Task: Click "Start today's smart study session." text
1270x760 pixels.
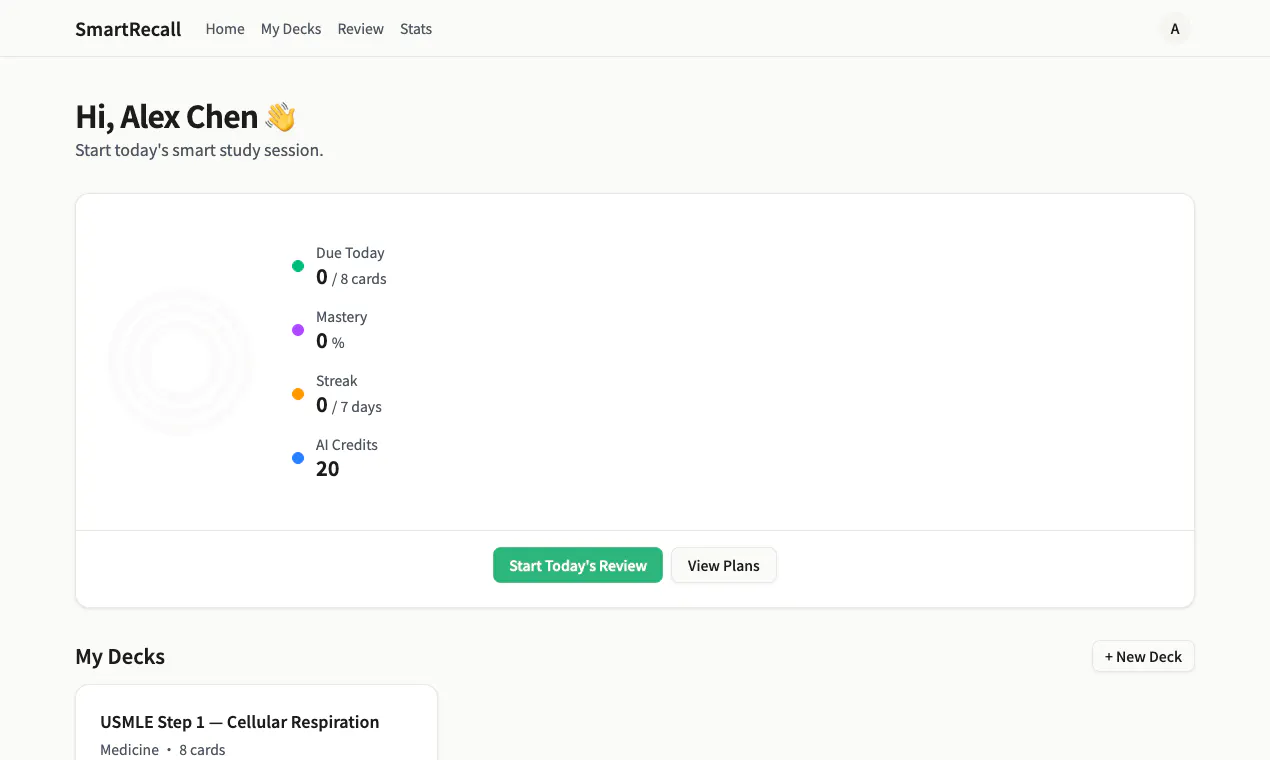Action: pos(199,151)
